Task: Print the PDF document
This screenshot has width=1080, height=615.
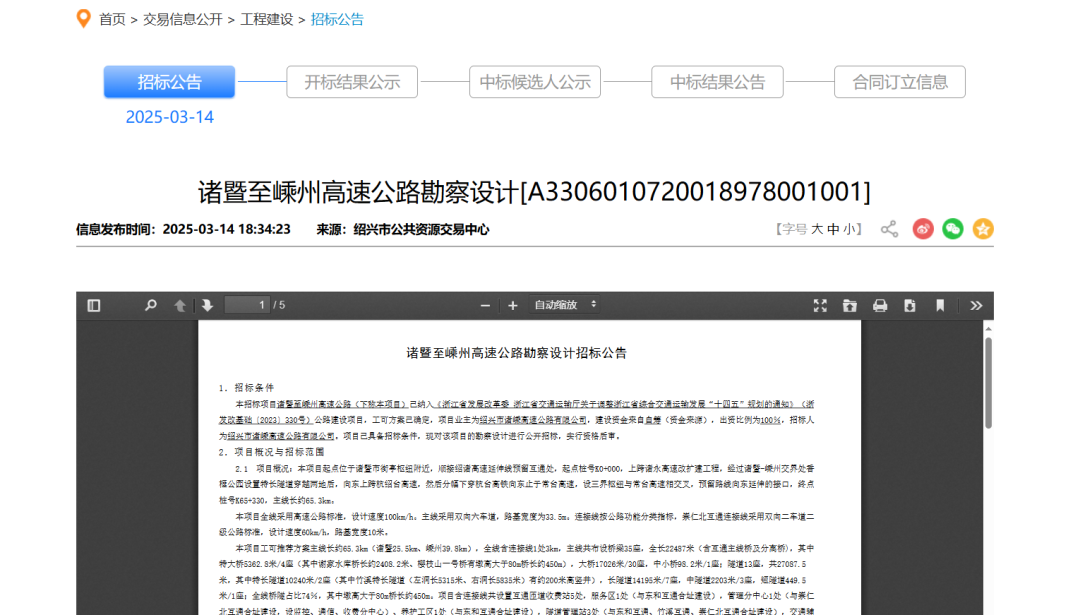Action: click(x=880, y=305)
